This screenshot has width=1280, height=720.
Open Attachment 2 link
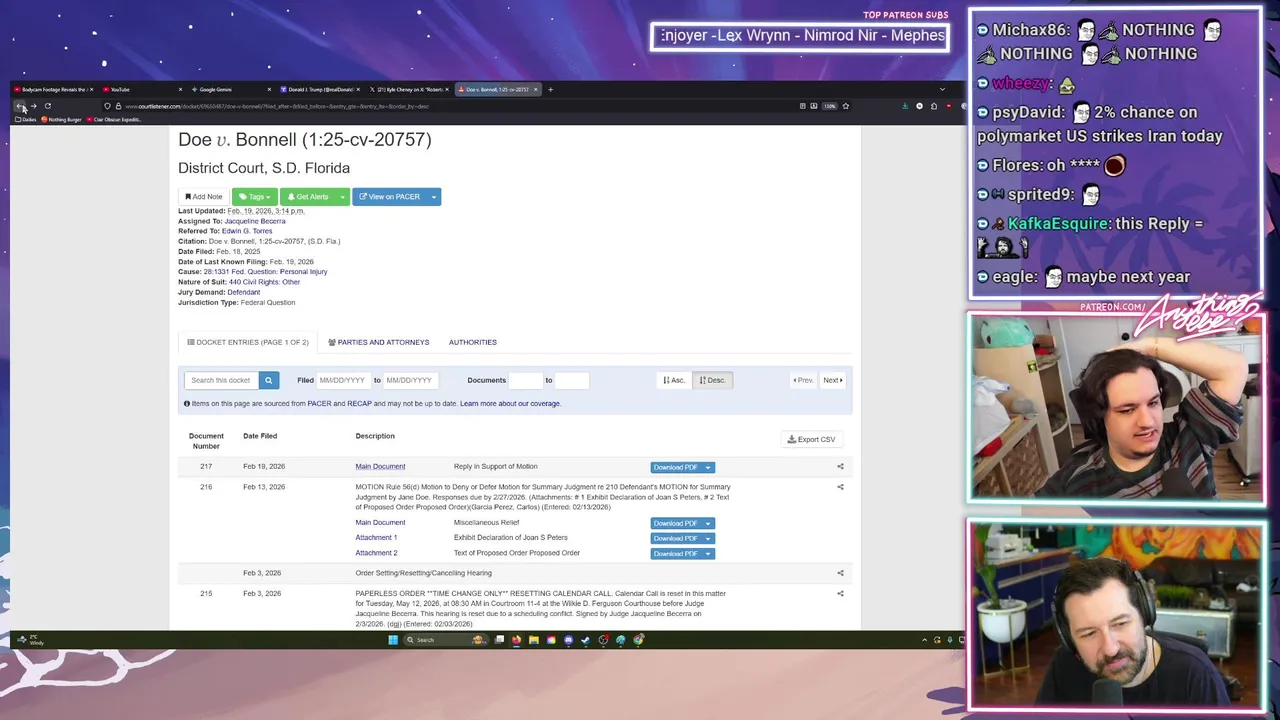tap(376, 552)
